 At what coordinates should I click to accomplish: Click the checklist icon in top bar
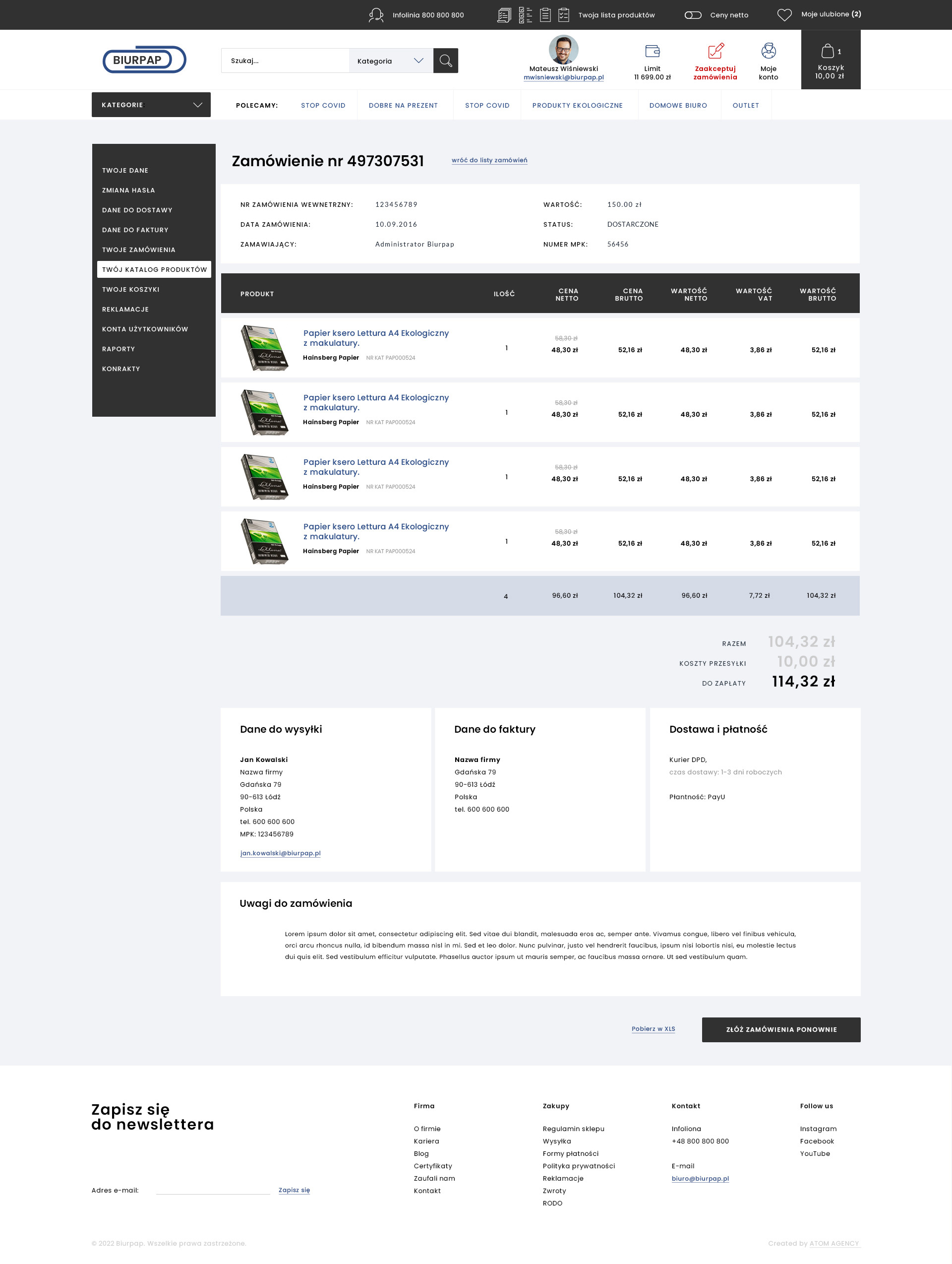click(x=525, y=15)
